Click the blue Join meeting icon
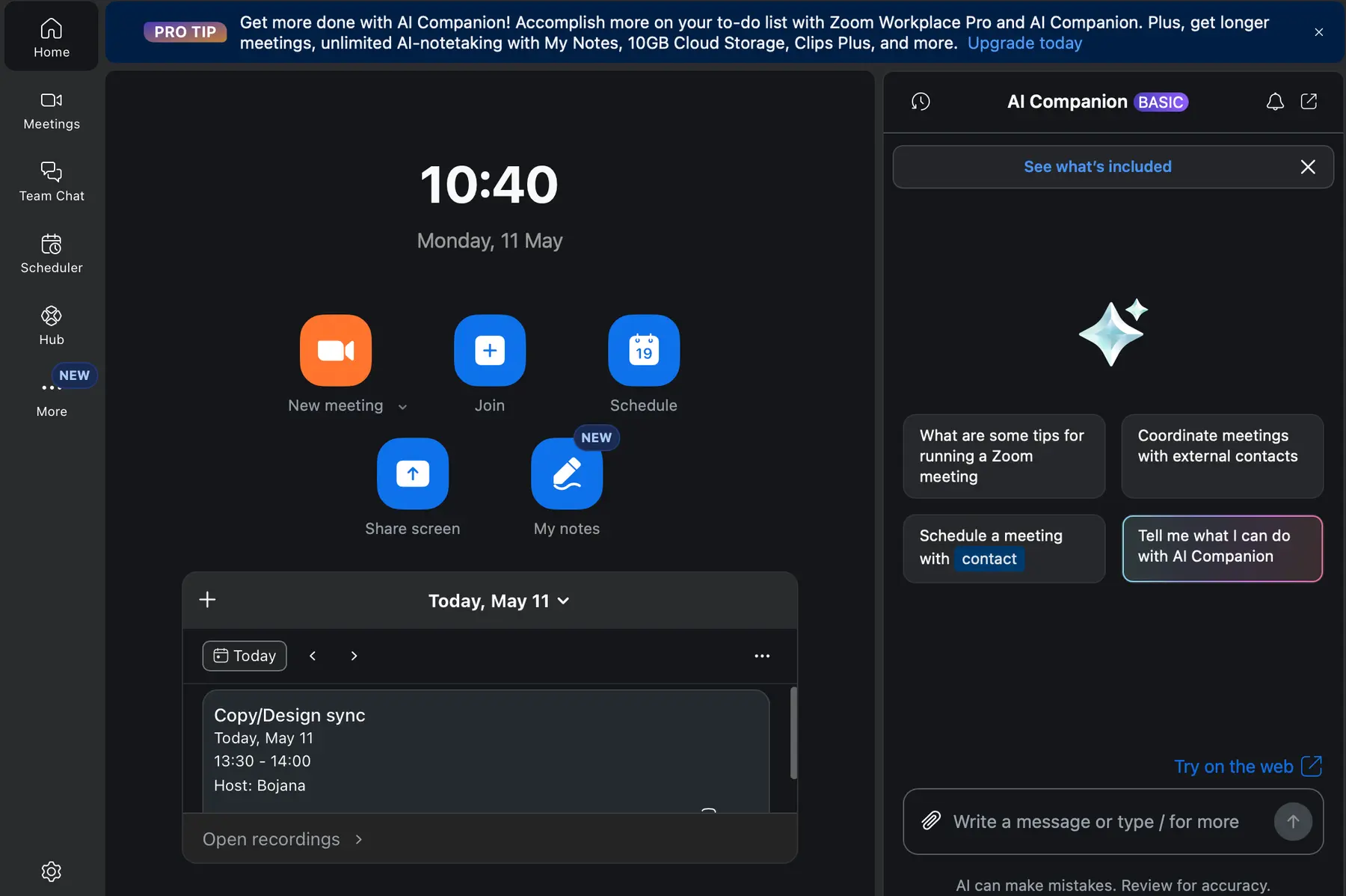1346x896 pixels. point(490,350)
